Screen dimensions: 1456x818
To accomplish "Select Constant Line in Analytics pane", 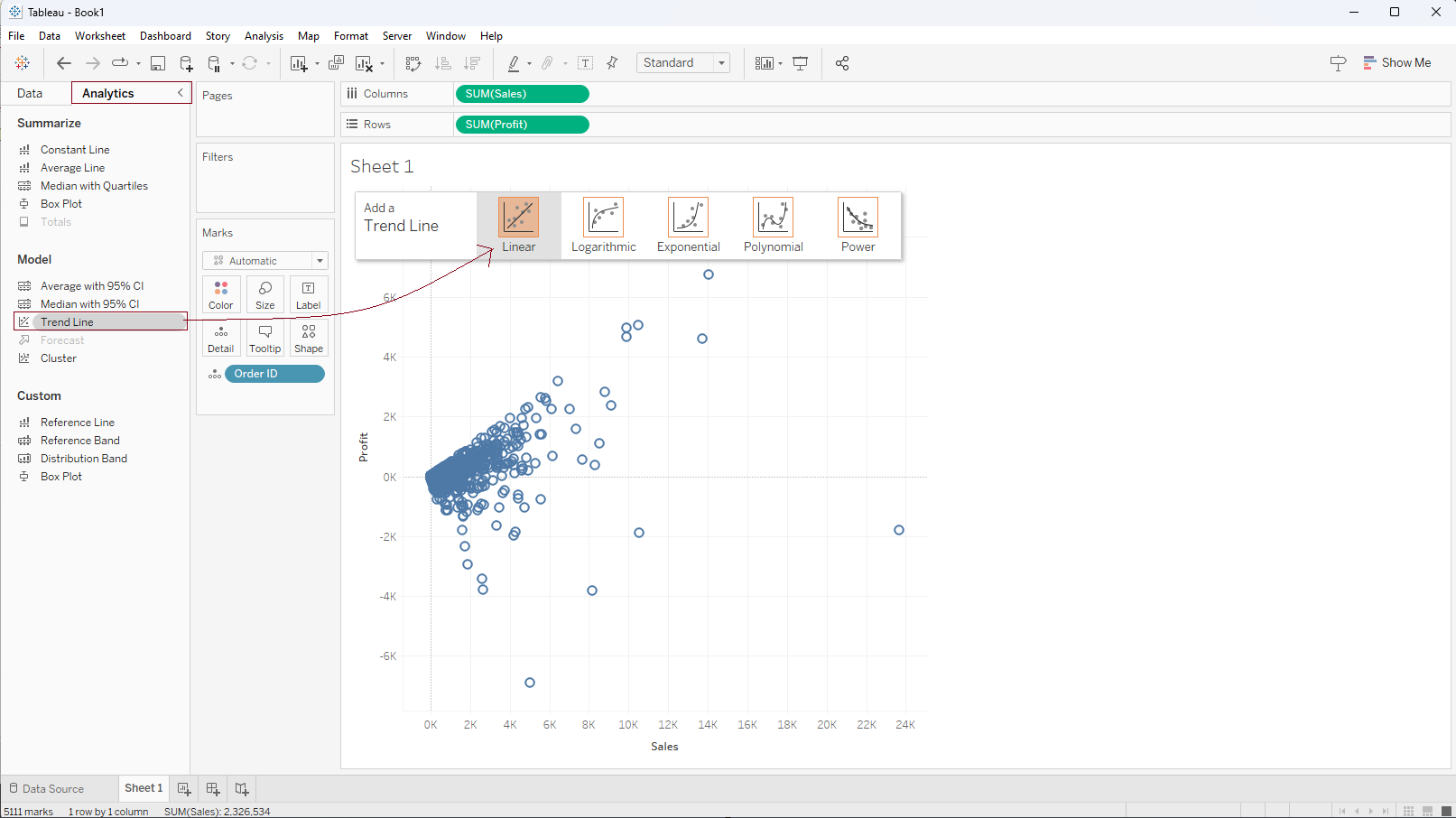I will (x=75, y=150).
